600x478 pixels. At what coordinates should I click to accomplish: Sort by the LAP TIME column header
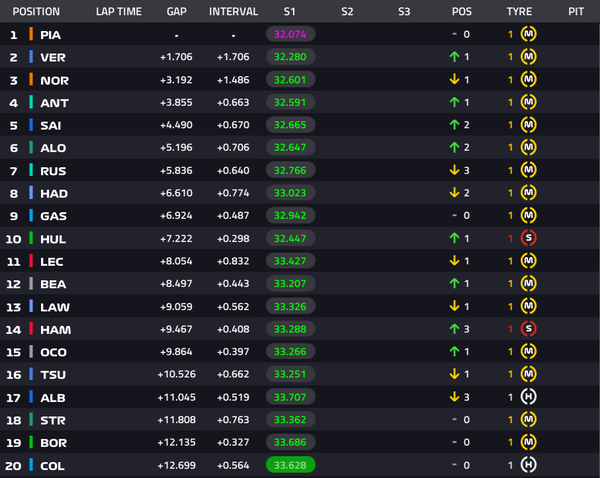[119, 11]
